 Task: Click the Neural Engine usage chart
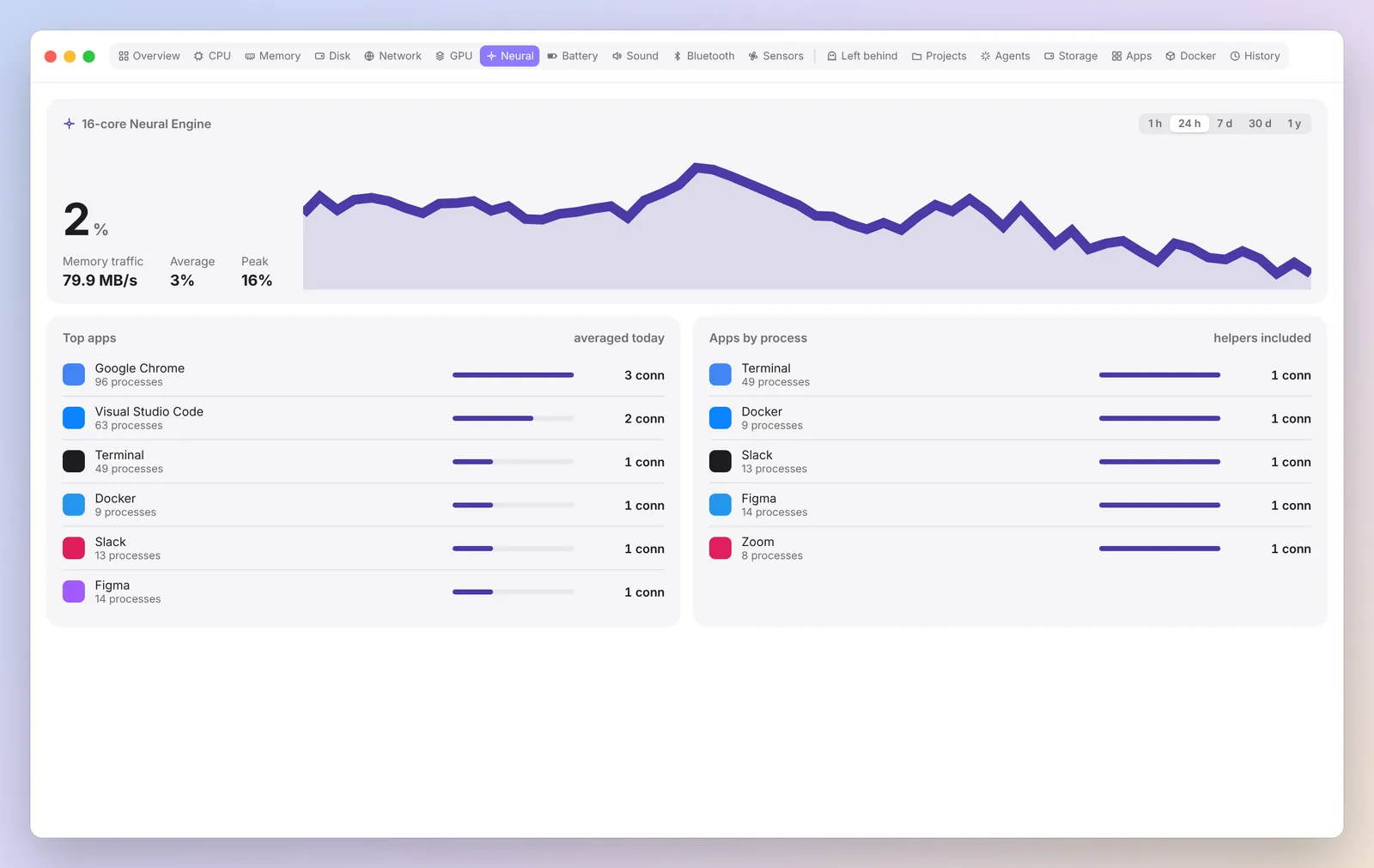point(807,226)
